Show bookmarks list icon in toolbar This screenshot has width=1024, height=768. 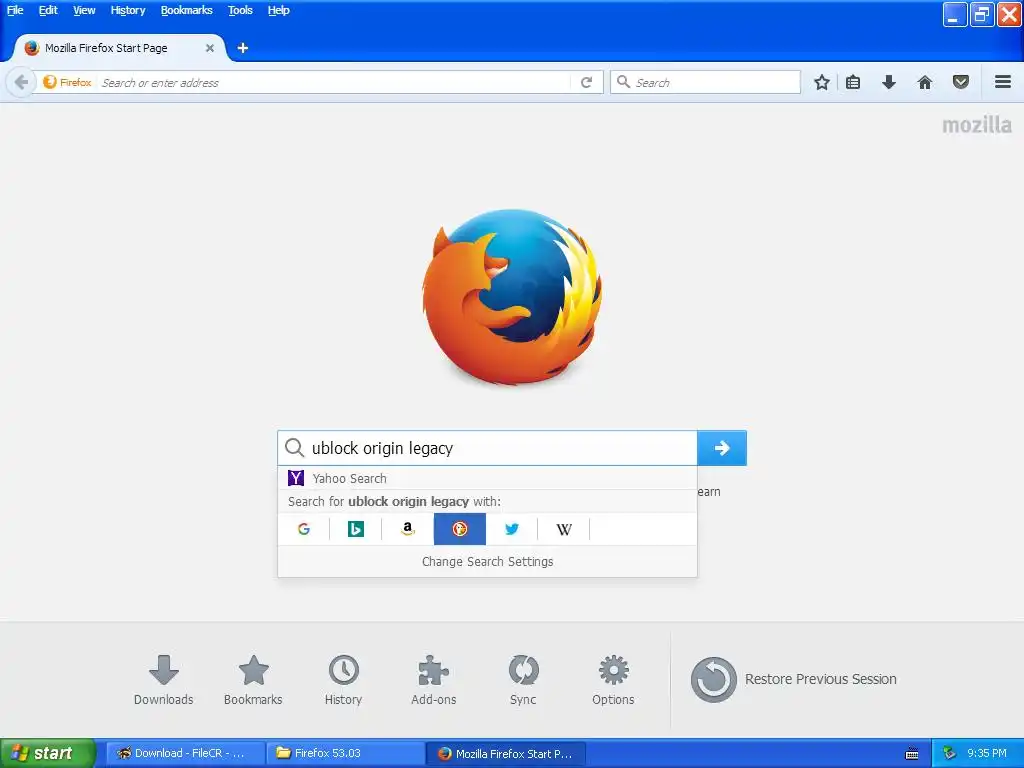pyautogui.click(x=853, y=82)
